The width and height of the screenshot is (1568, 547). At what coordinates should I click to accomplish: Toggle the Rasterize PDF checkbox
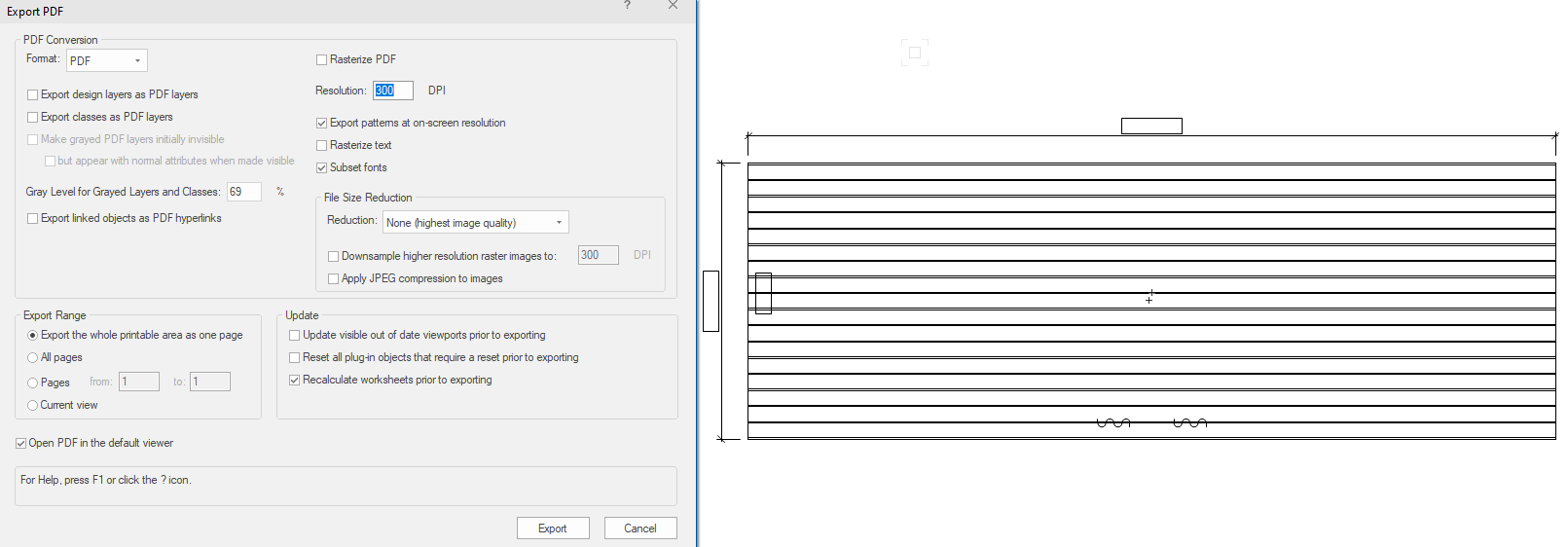click(322, 60)
